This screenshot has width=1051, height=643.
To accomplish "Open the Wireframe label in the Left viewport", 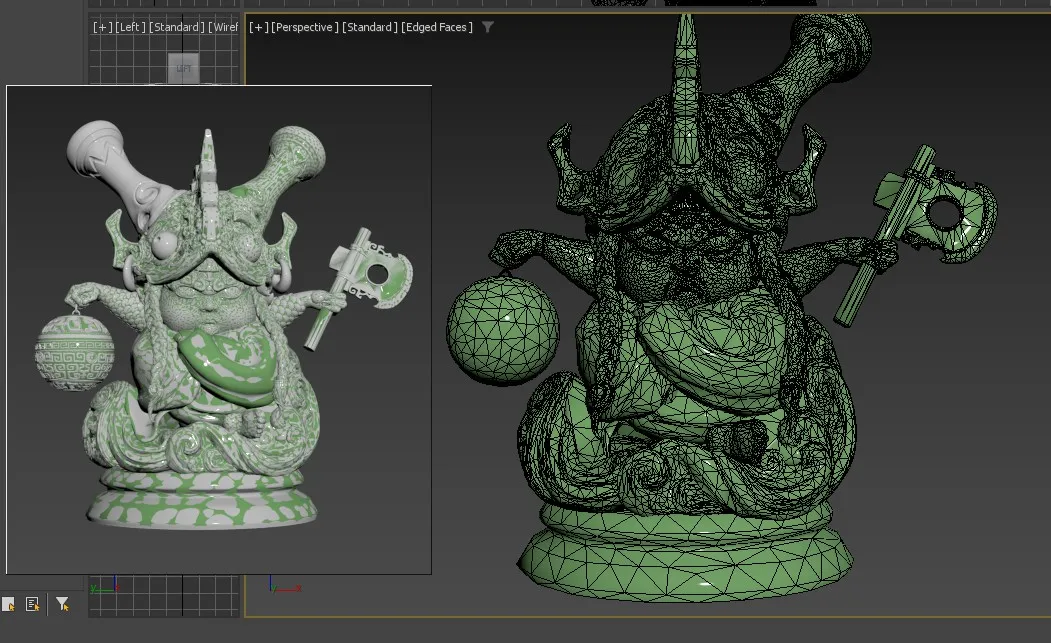I will coord(224,27).
